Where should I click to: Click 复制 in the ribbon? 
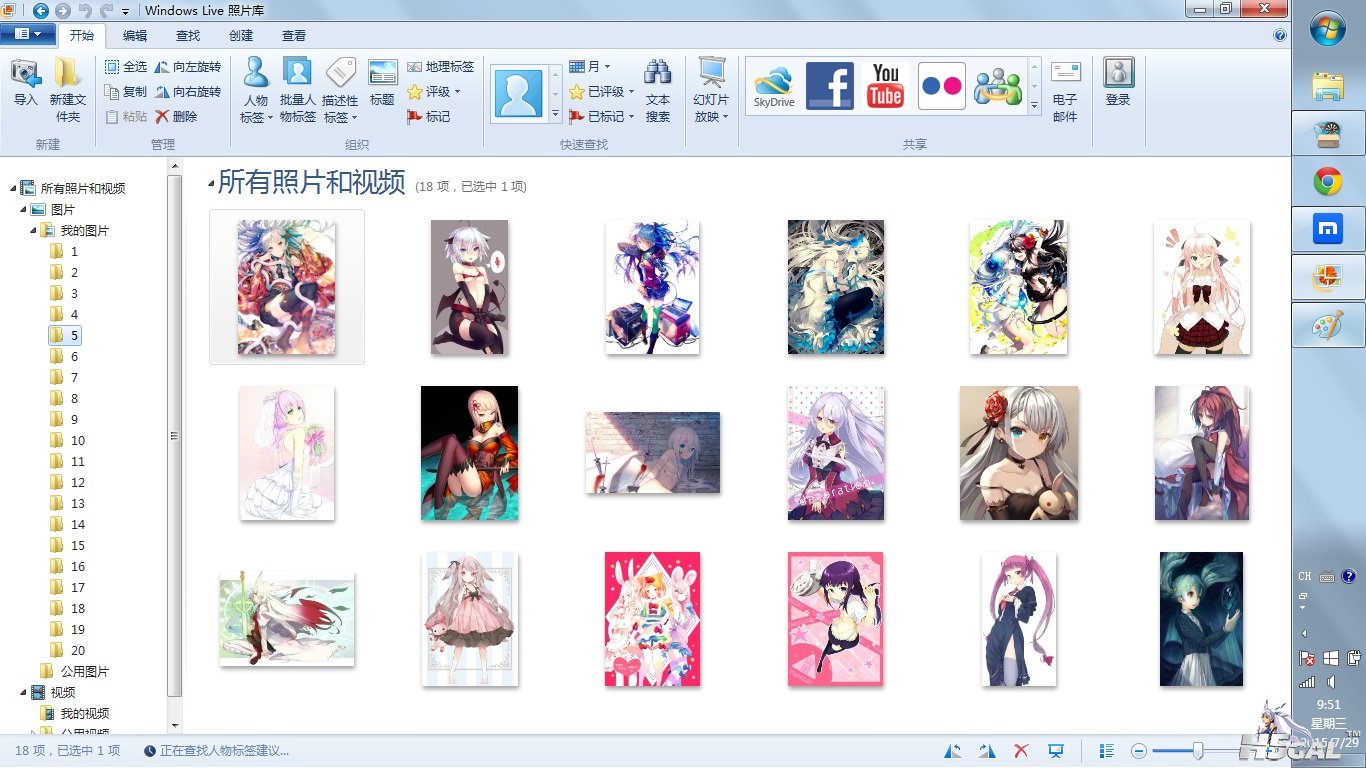[126, 92]
